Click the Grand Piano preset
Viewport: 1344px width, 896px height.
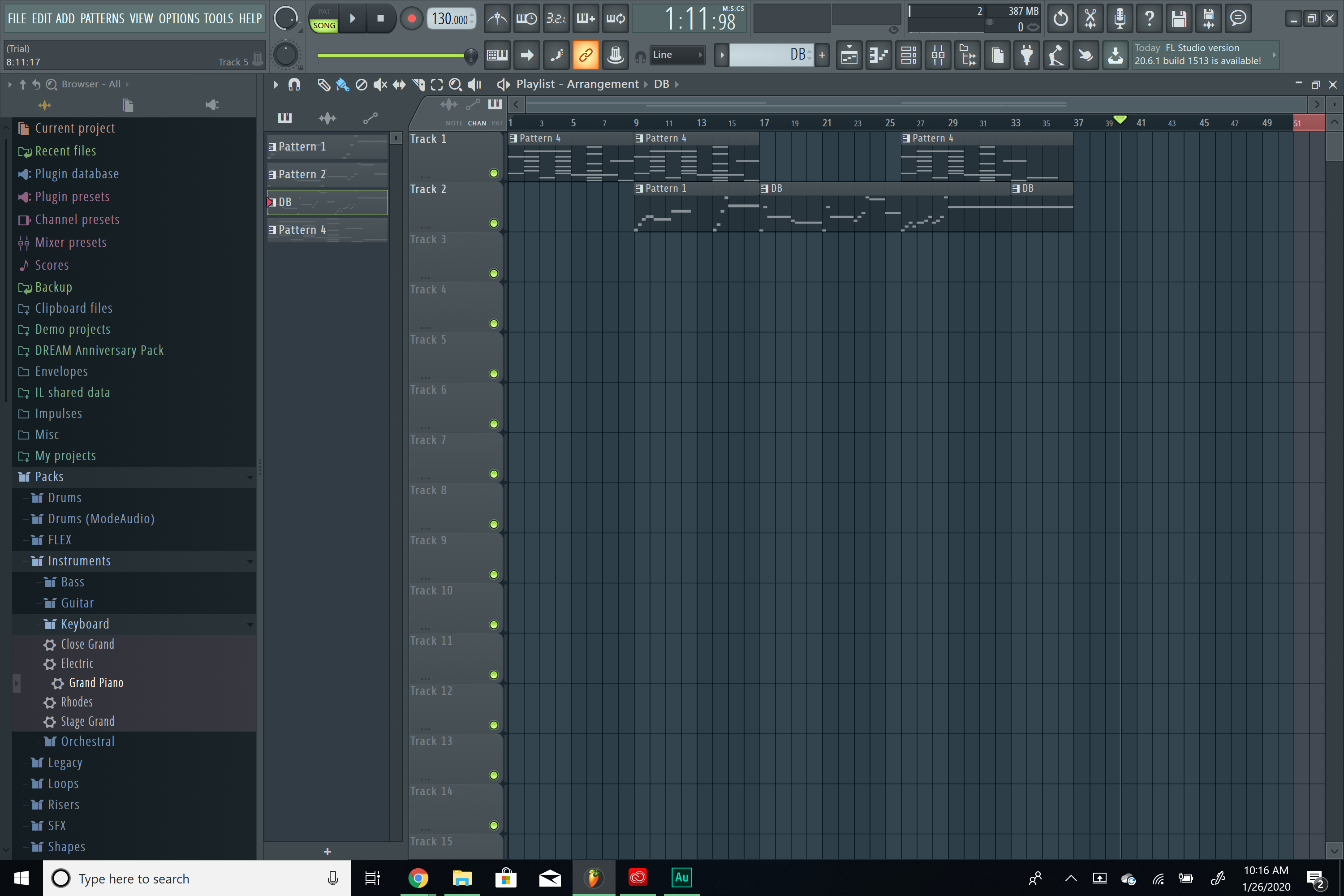coord(95,683)
